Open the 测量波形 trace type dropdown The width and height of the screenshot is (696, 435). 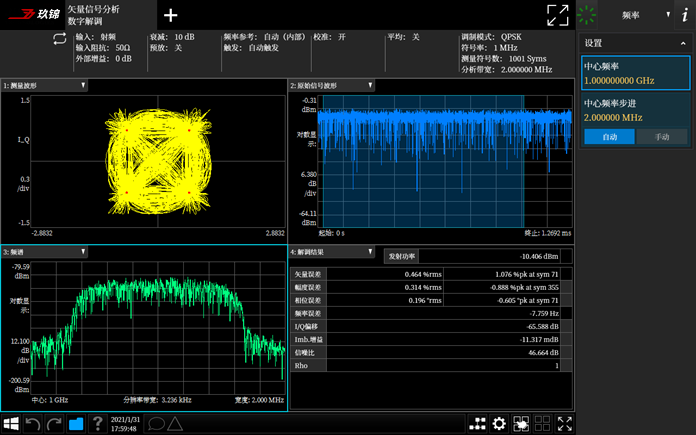[44, 85]
